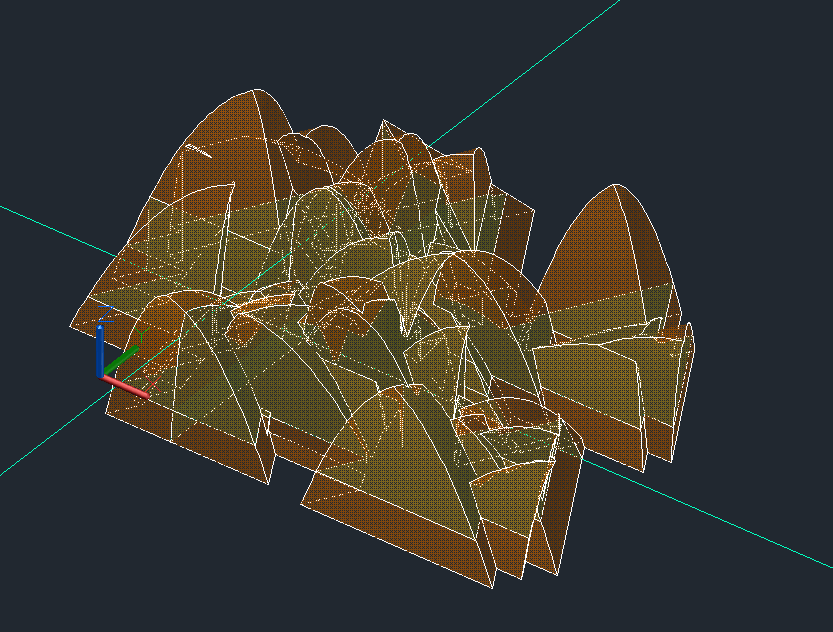Image resolution: width=833 pixels, height=632 pixels.
Task: Click the blue Z axis of the UCS icon
Action: 100,351
